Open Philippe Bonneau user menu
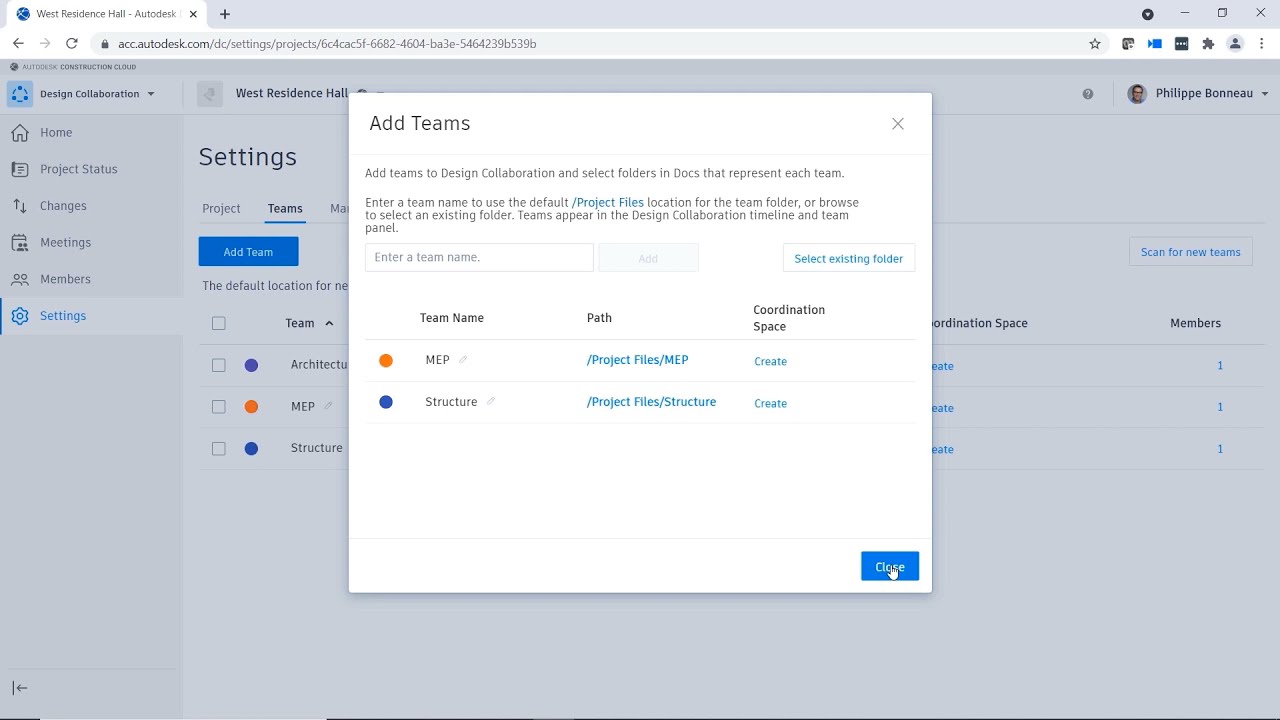The image size is (1280, 720). pyautogui.click(x=1198, y=94)
